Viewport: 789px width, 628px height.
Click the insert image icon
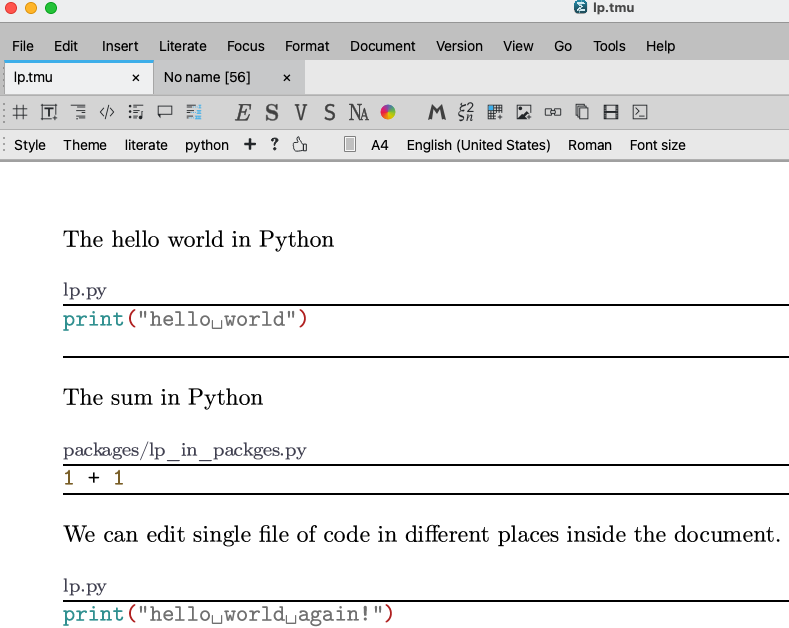[x=524, y=112]
